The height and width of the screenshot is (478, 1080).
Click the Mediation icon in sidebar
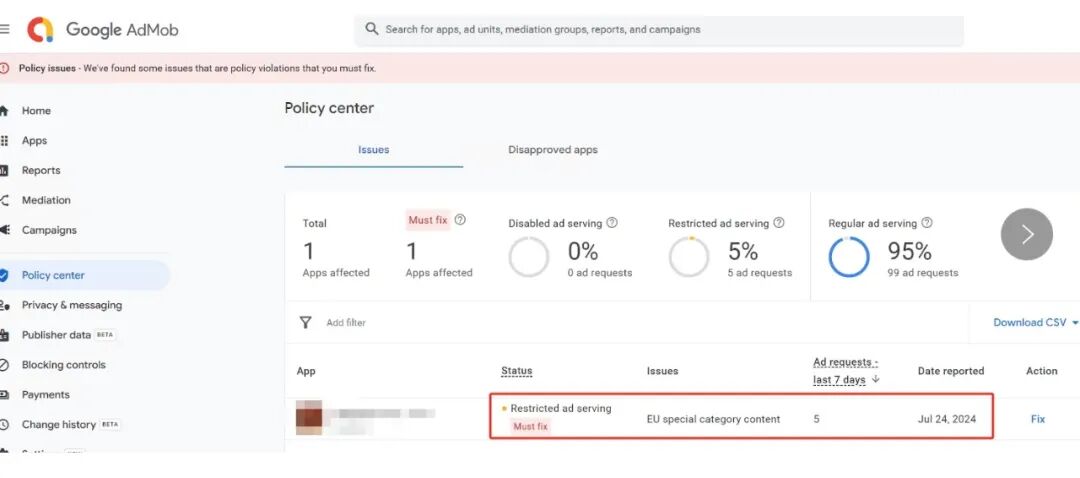pos(4,200)
